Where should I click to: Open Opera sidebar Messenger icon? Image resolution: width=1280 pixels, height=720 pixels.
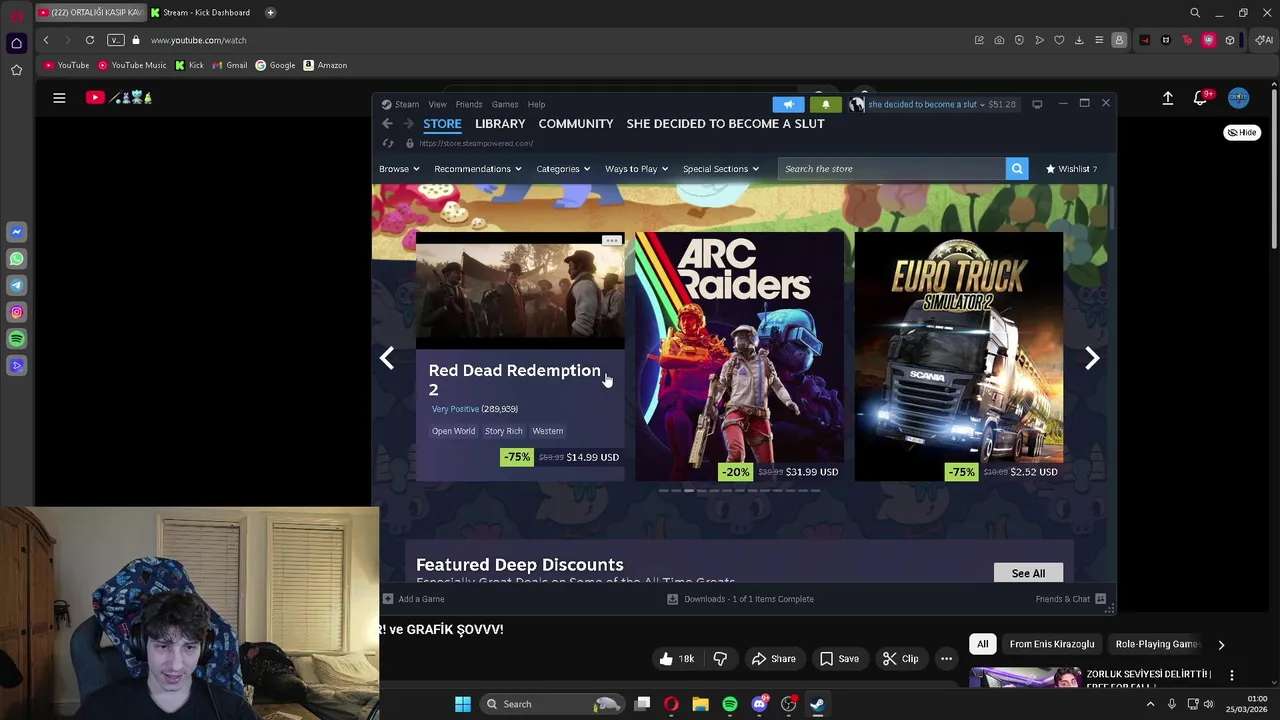16,232
